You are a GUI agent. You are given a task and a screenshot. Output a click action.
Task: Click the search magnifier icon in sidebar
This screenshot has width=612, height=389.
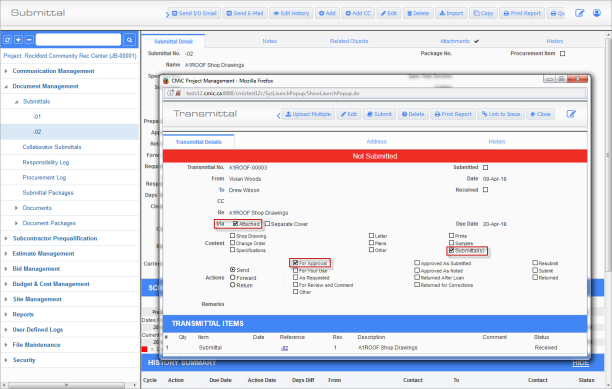coord(129,39)
